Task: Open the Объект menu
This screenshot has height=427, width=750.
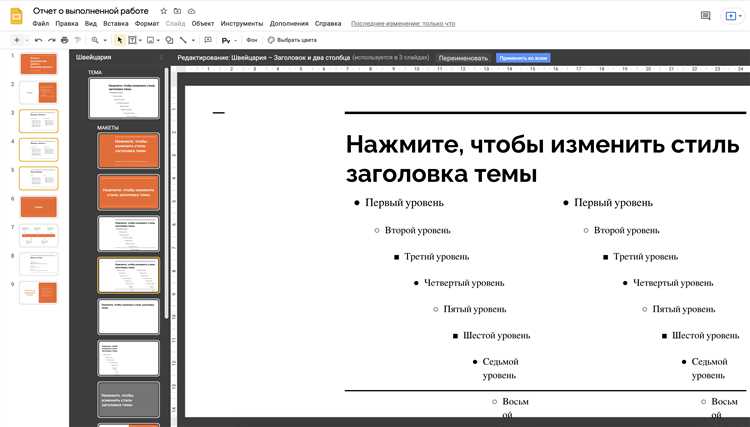Action: tap(203, 23)
